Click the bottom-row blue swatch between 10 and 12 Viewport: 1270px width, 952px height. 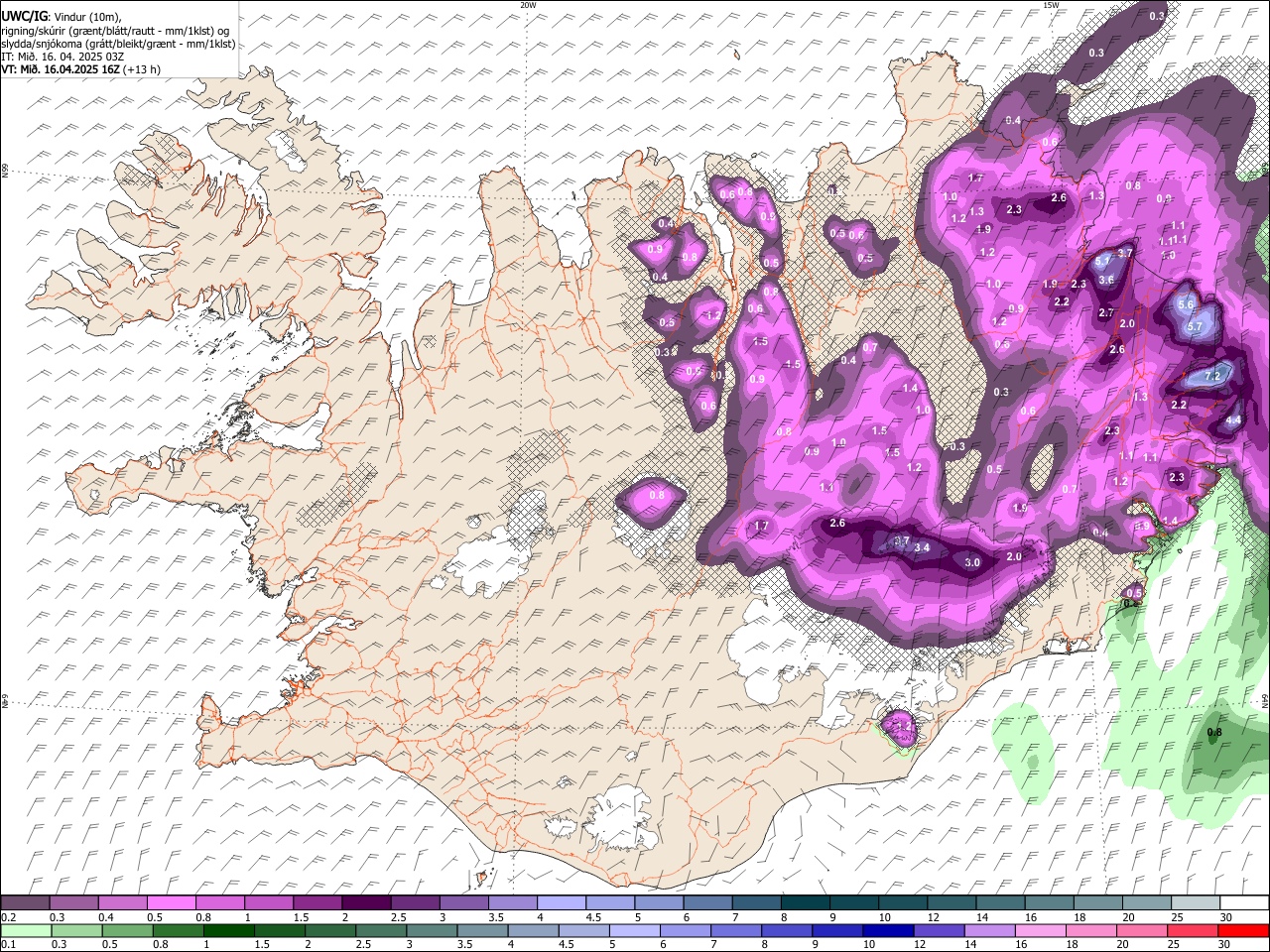coord(889,931)
